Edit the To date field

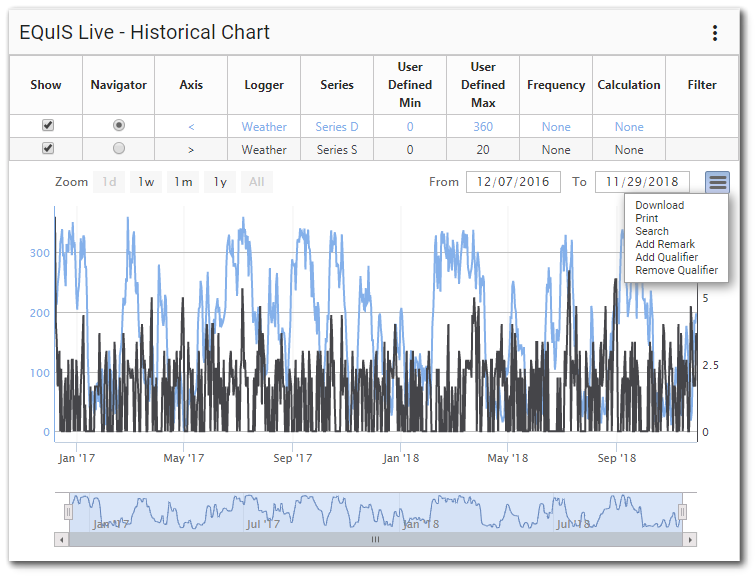(642, 182)
